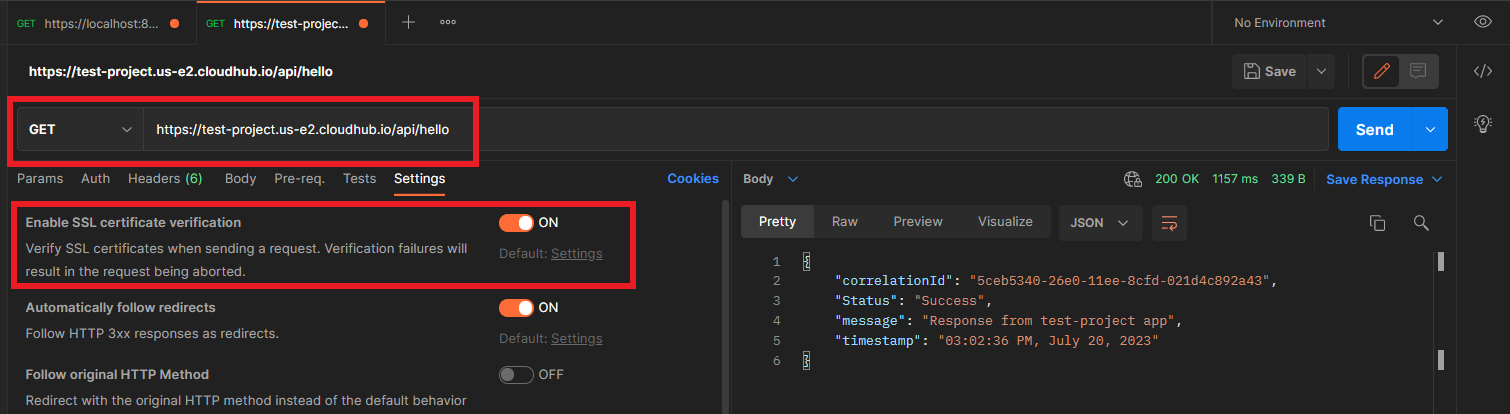Switch to edit mode pencil icon
The height and width of the screenshot is (414, 1510).
pos(1382,71)
